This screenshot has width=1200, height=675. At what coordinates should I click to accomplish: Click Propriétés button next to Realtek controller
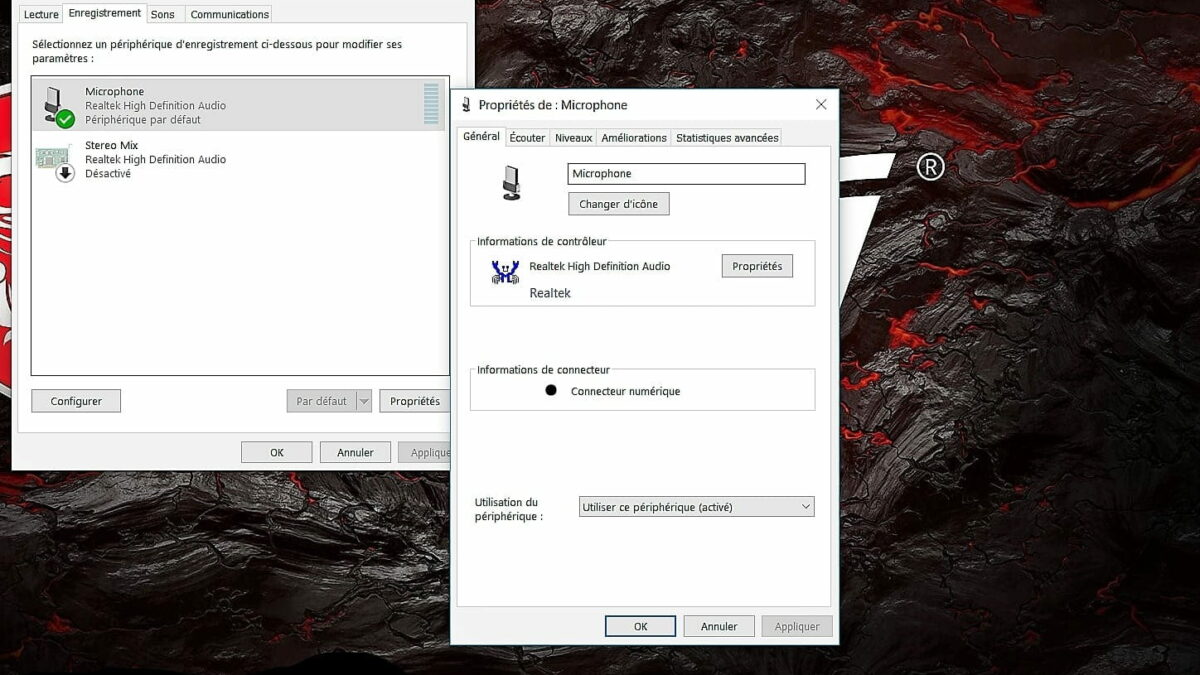point(757,266)
